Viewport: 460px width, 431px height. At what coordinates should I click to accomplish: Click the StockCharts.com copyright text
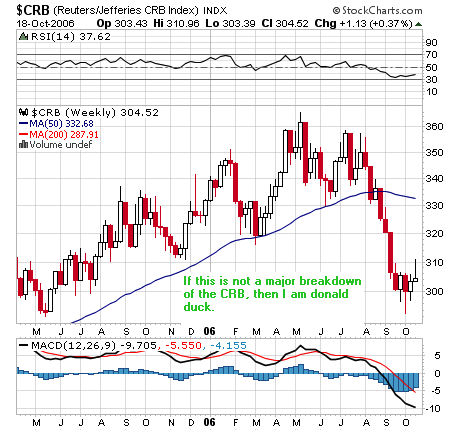tap(377, 11)
